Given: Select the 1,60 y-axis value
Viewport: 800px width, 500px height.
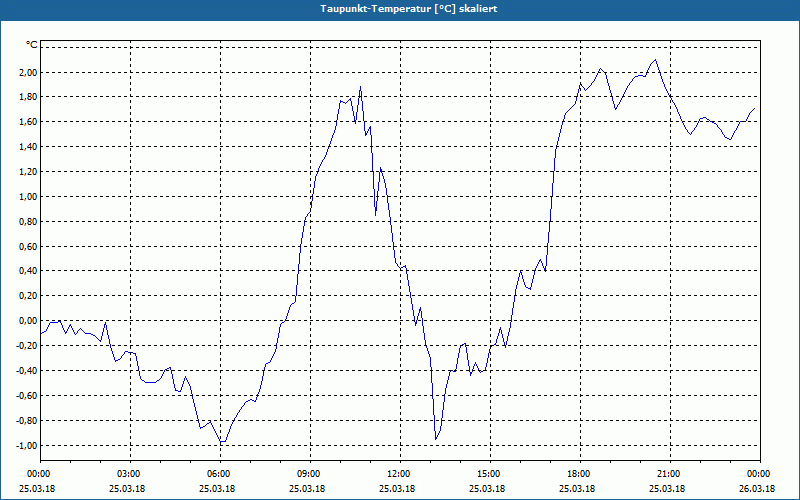Looking at the screenshot, I should [29, 122].
